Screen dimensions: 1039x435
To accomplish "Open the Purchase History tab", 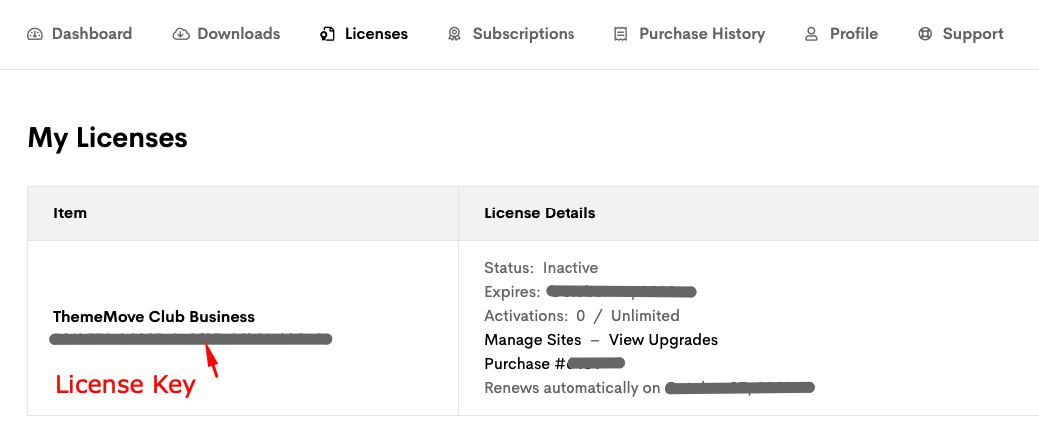I will 690,34.
